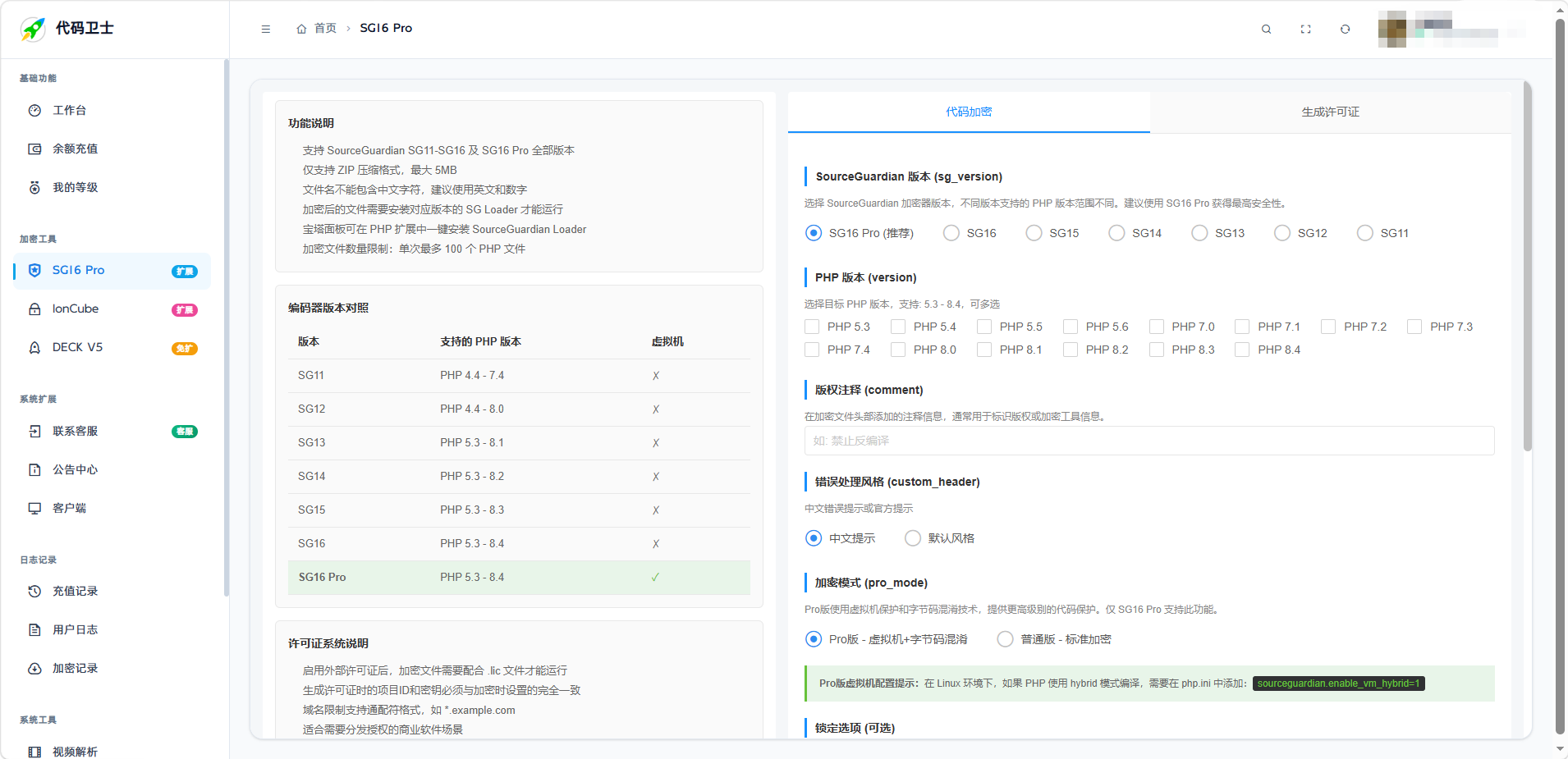Click sourceguardian.enable_vm_hybrid=1 code snippet

(1339, 684)
